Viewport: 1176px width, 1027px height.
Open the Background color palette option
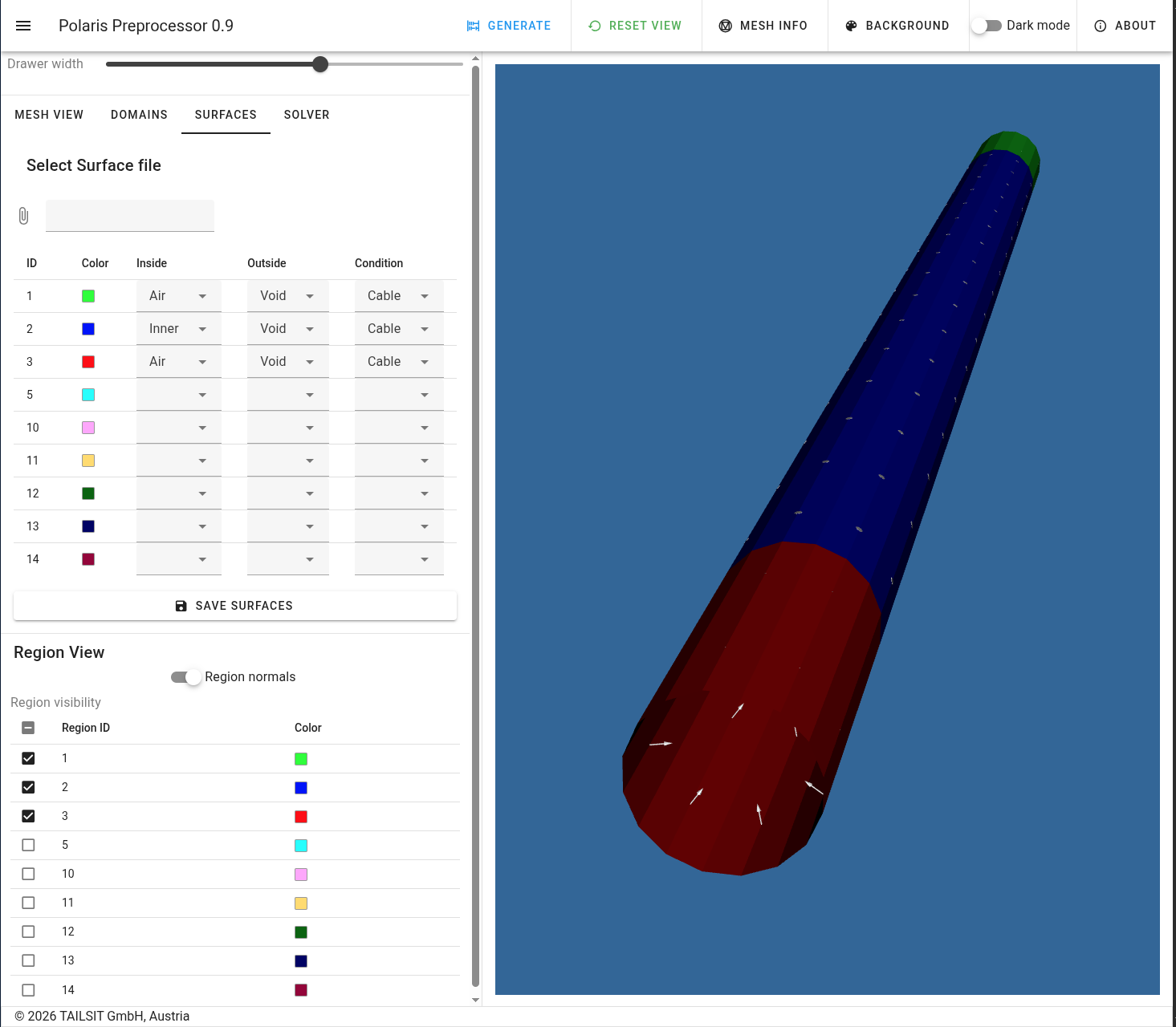point(897,26)
